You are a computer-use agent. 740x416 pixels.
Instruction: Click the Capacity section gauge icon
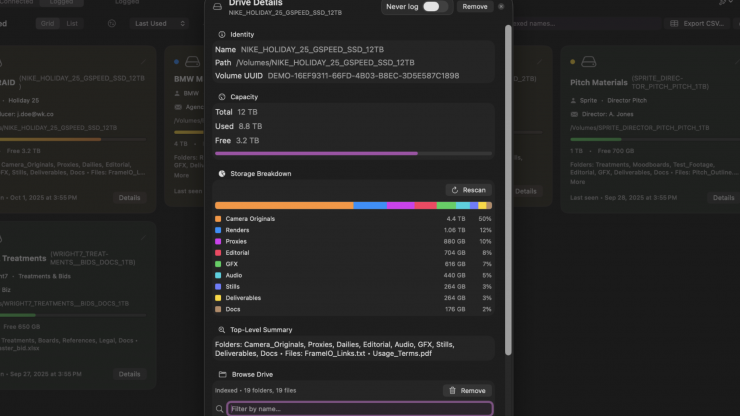click(x=222, y=97)
